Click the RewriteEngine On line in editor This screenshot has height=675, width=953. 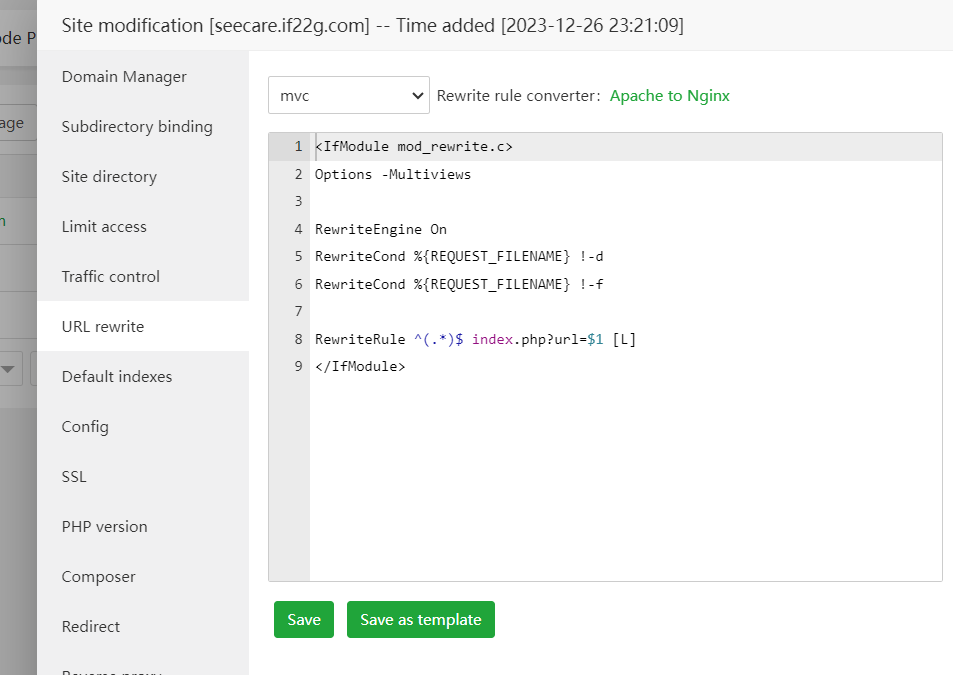(x=380, y=230)
